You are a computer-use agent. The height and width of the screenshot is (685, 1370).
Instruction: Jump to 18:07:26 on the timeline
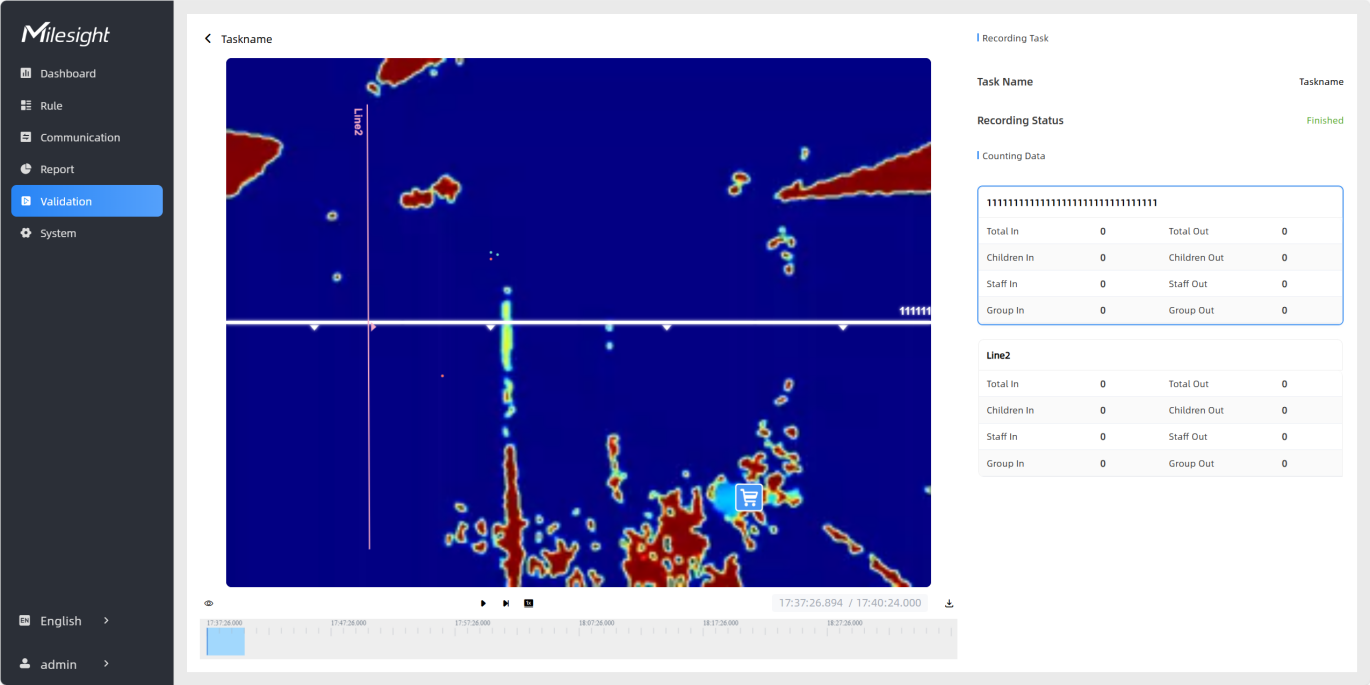(x=597, y=632)
